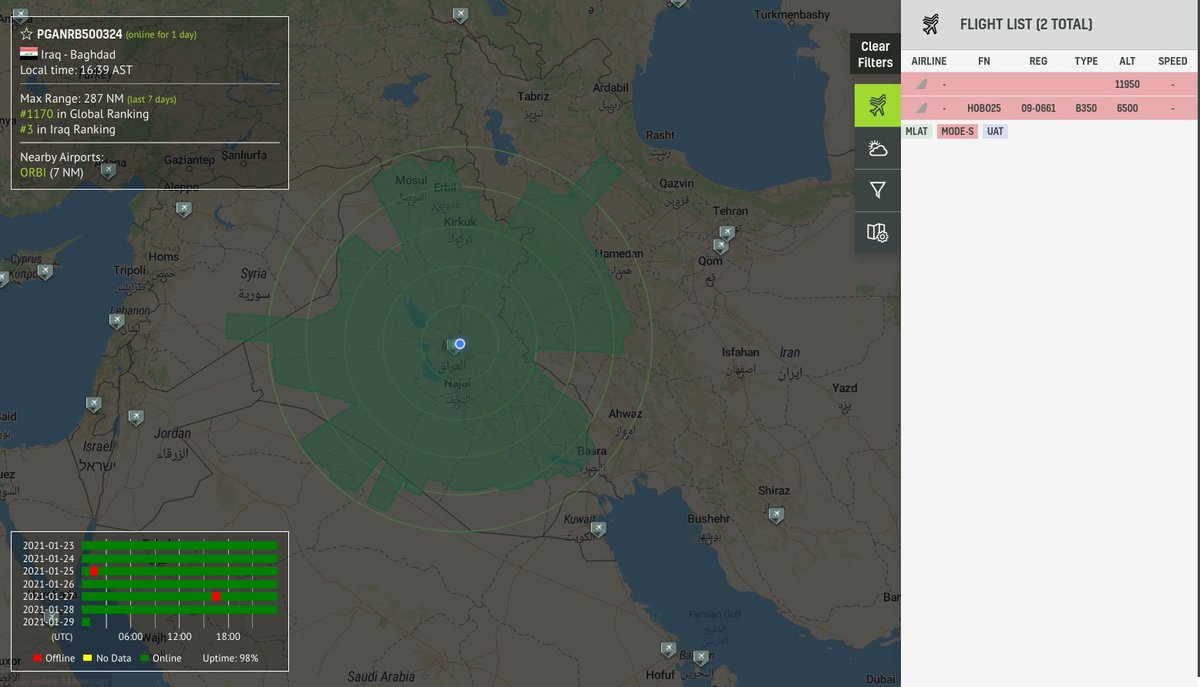The width and height of the screenshot is (1200, 687).
Task: Sort flight list by REG column
Action: [1038, 61]
